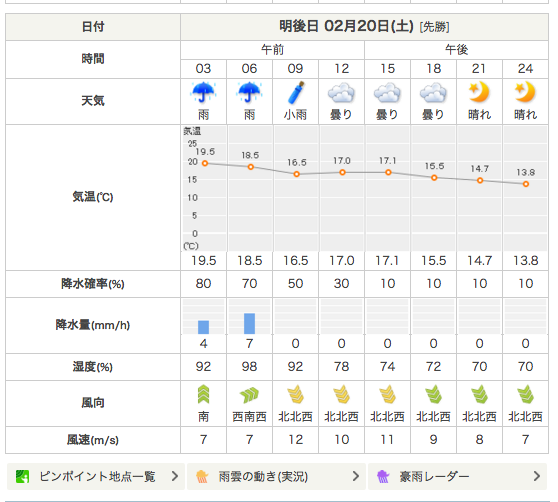Click the light rain folded umbrella icon at 09
The height and width of the screenshot is (502, 558).
coord(296,93)
